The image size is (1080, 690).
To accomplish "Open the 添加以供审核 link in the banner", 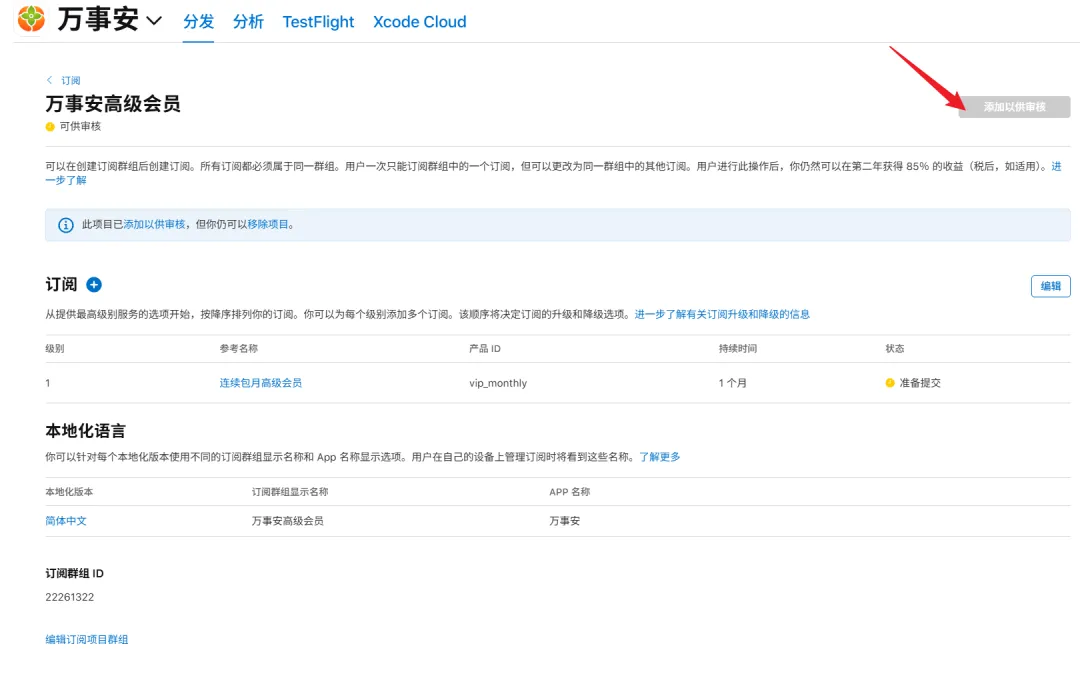I will [x=154, y=224].
